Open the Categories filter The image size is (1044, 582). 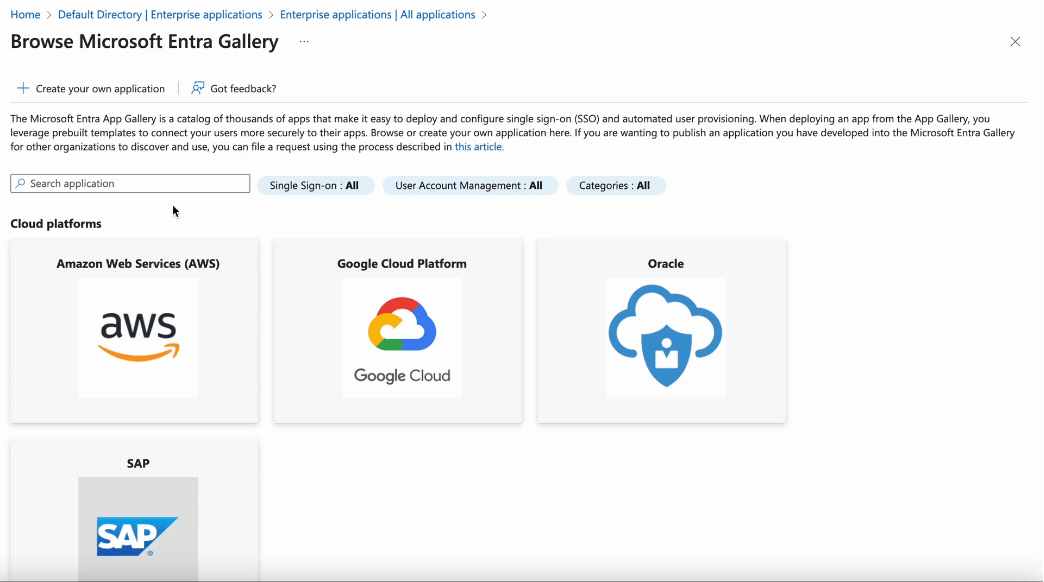615,185
